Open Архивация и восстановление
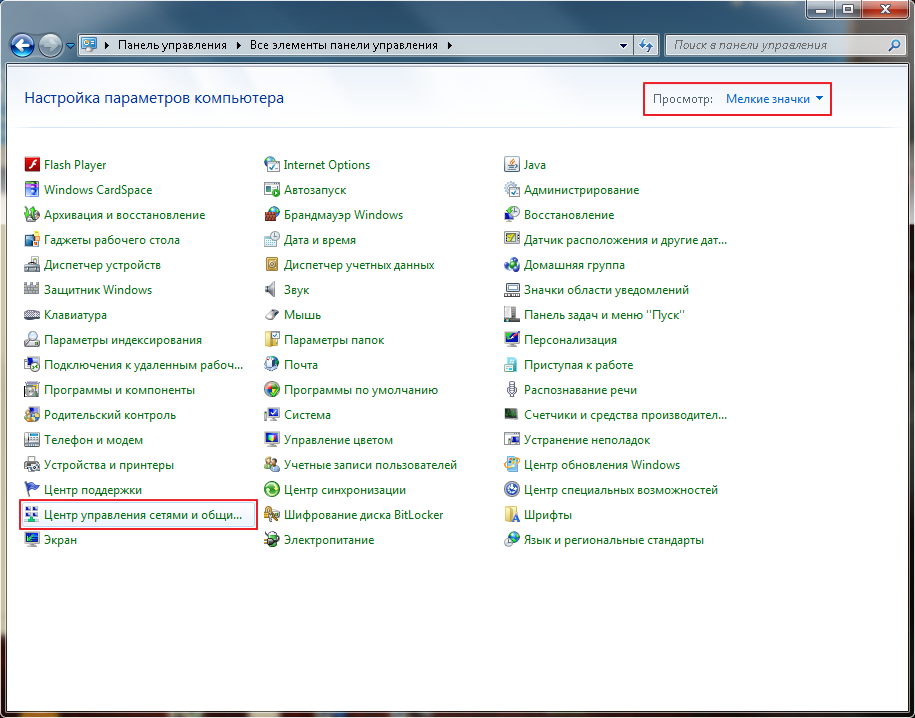Viewport: 915px width, 718px height. pos(115,215)
